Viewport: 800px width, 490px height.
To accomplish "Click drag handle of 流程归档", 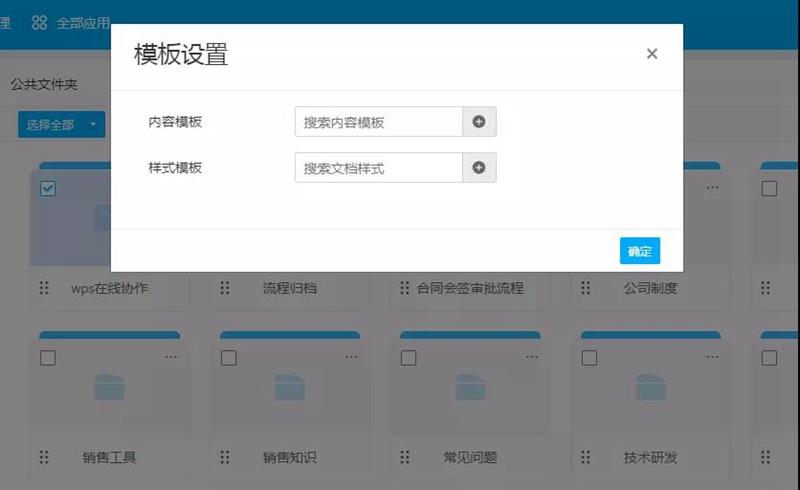I will point(224,288).
